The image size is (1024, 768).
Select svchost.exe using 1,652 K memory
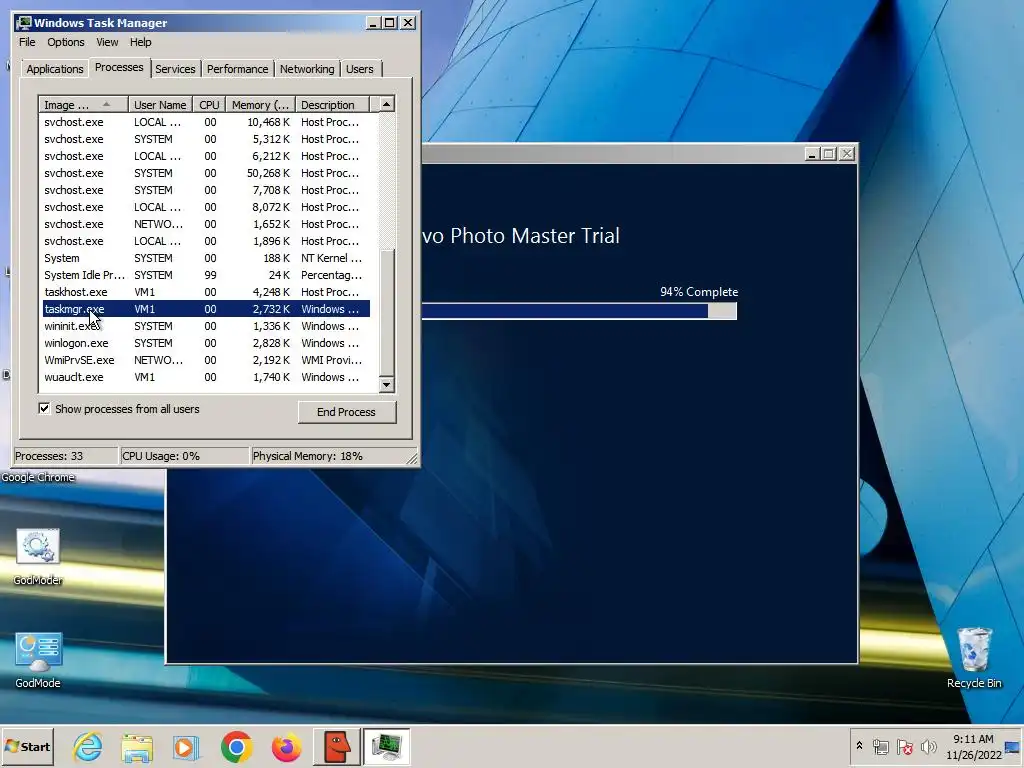[206, 224]
